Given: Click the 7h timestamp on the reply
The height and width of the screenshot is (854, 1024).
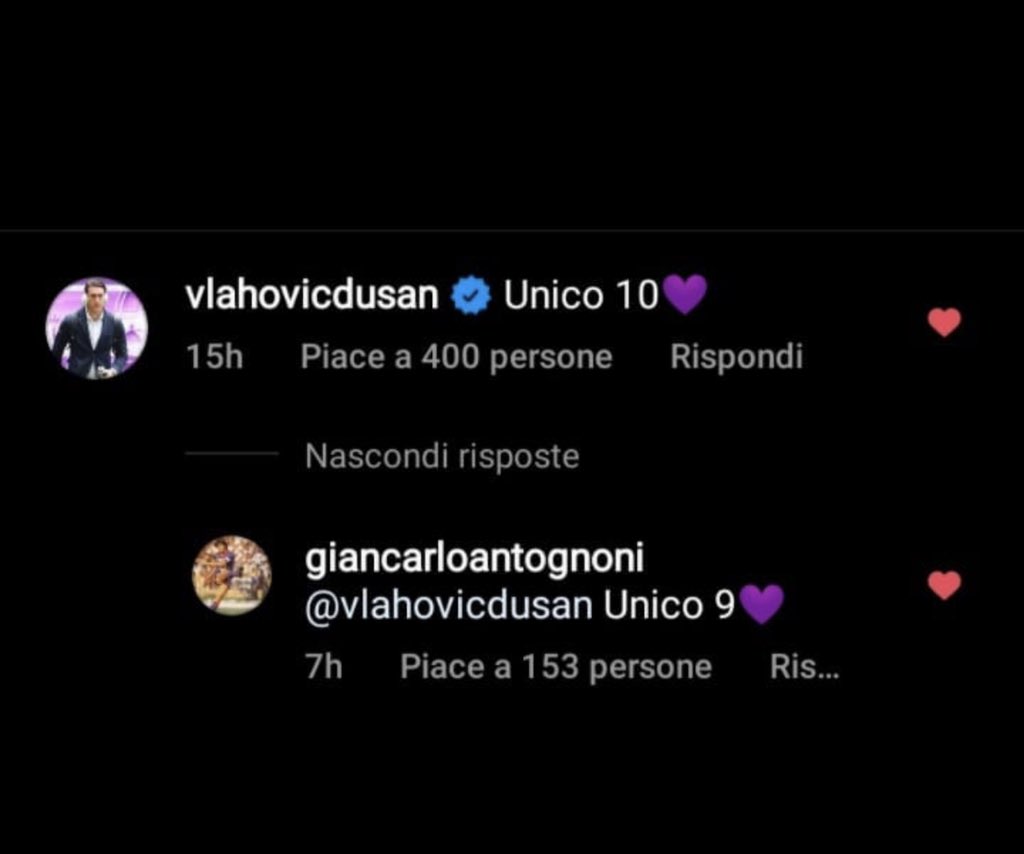Looking at the screenshot, I should (324, 667).
